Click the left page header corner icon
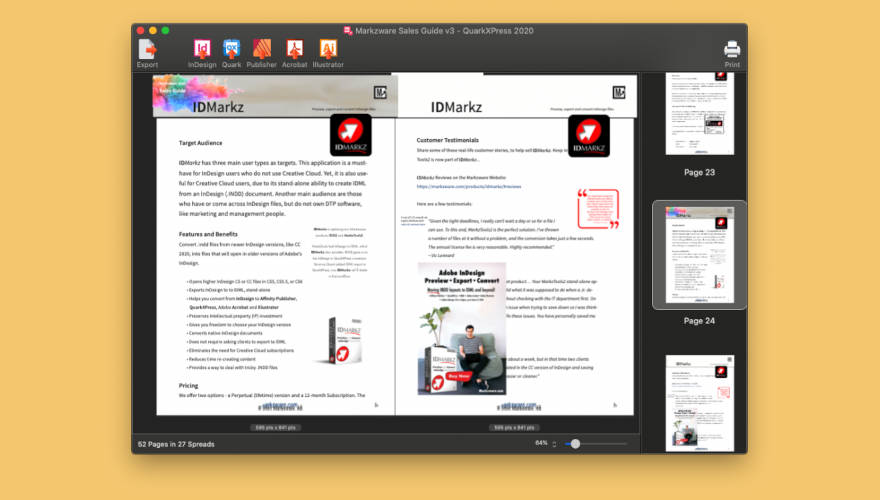The height and width of the screenshot is (500, 880). point(381,93)
